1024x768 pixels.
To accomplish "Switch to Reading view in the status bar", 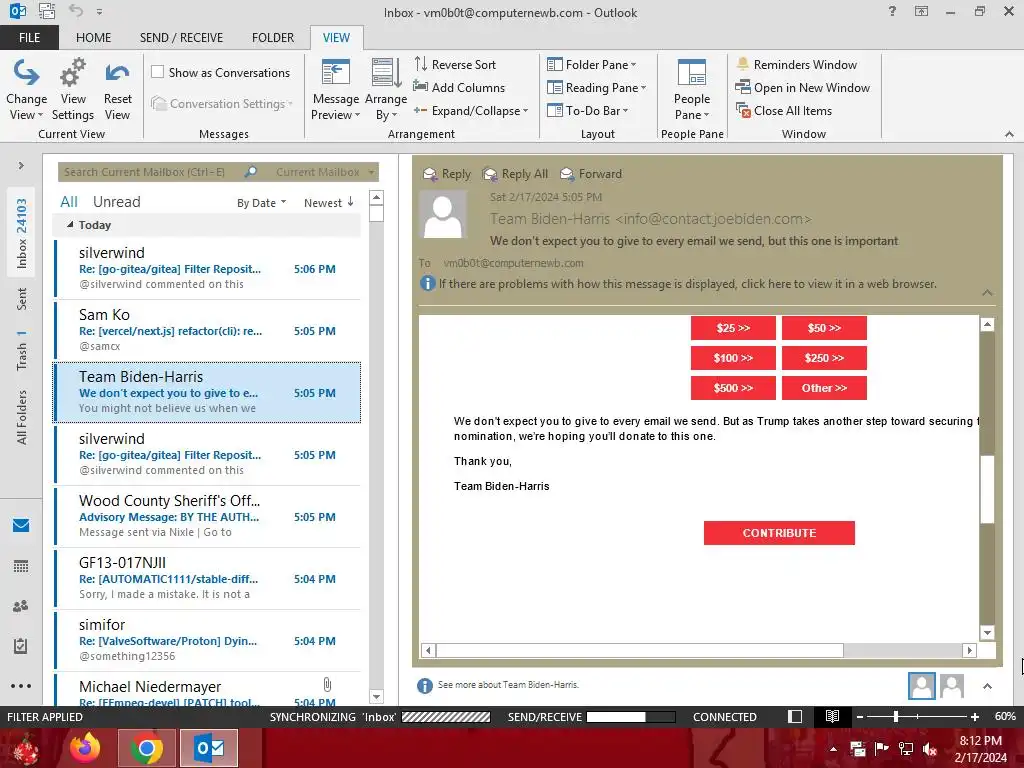I will tap(832, 716).
